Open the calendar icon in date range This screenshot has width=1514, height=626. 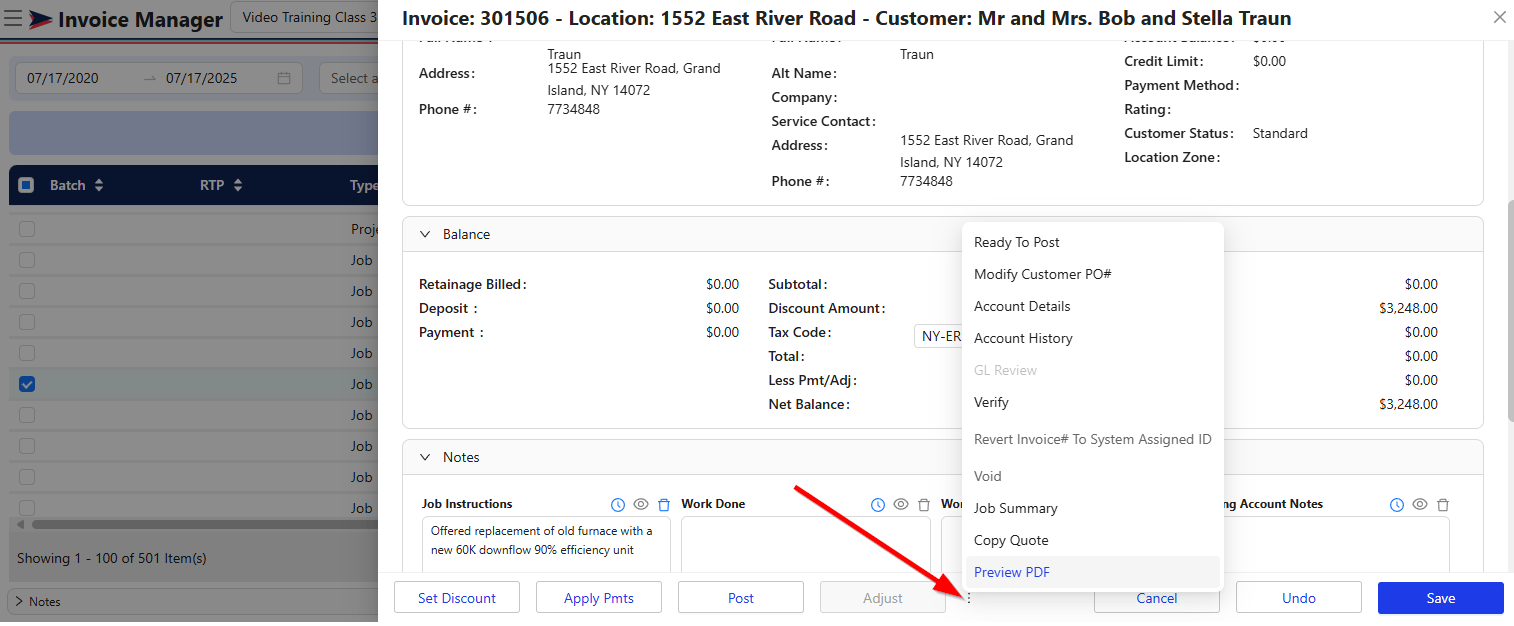(284, 78)
